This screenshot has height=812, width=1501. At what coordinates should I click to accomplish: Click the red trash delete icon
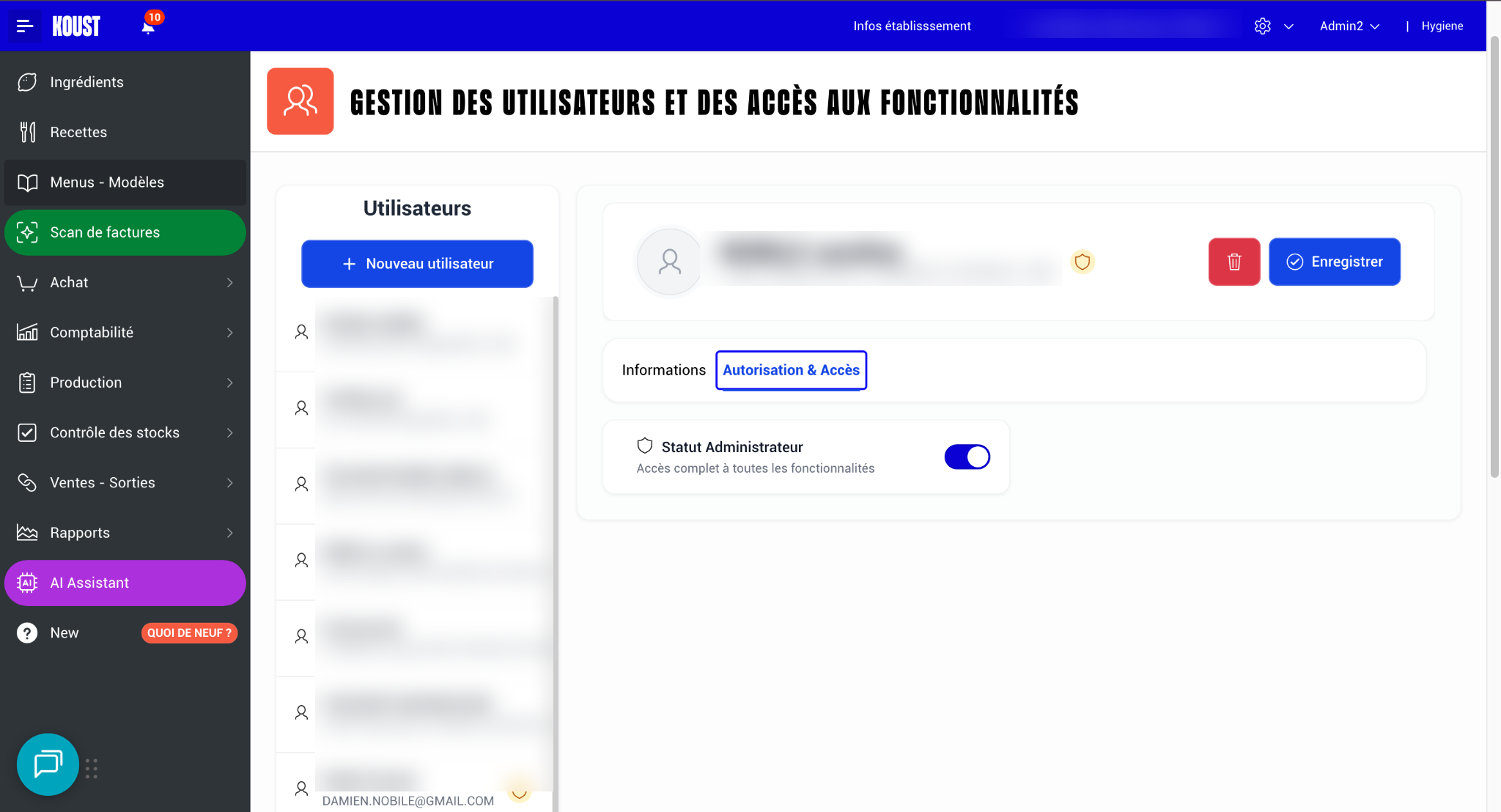[1234, 262]
